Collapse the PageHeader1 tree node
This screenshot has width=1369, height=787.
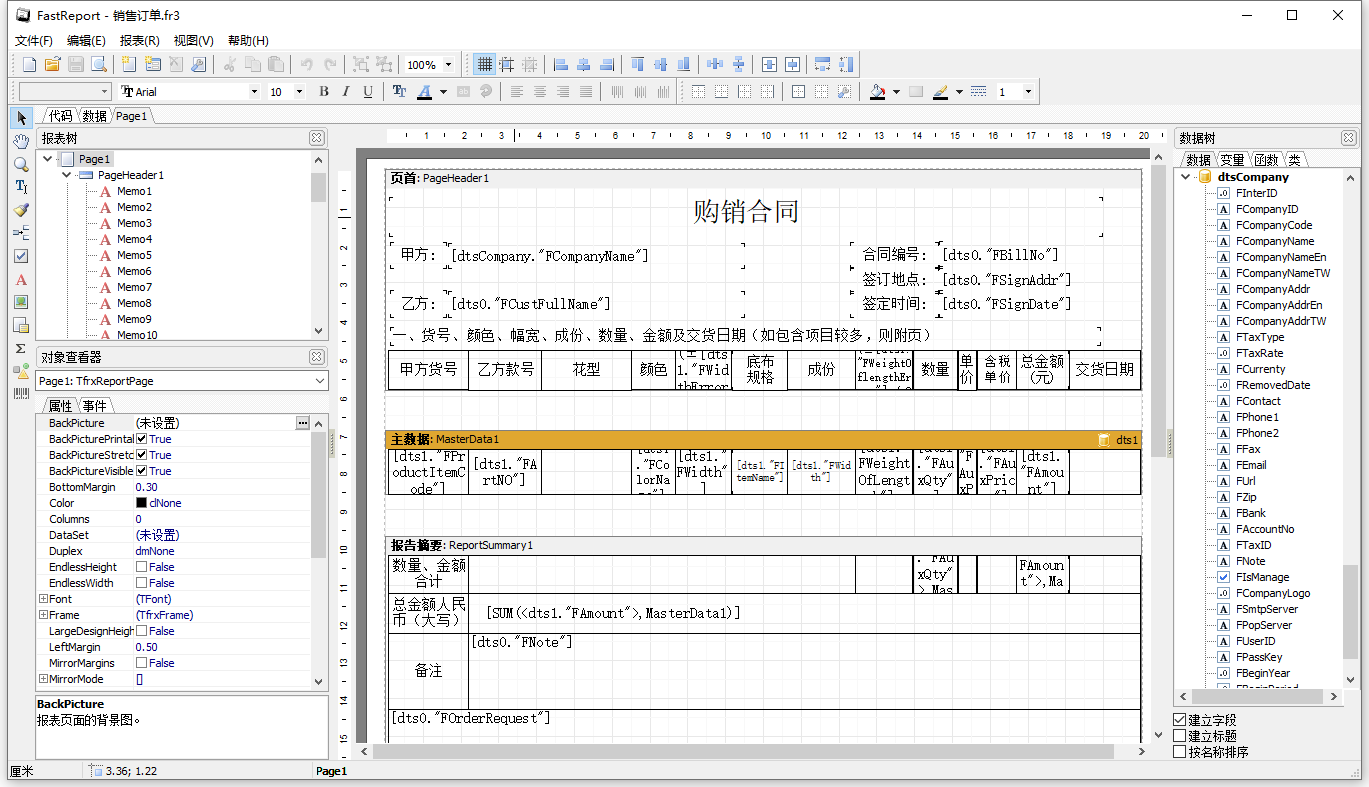point(66,175)
